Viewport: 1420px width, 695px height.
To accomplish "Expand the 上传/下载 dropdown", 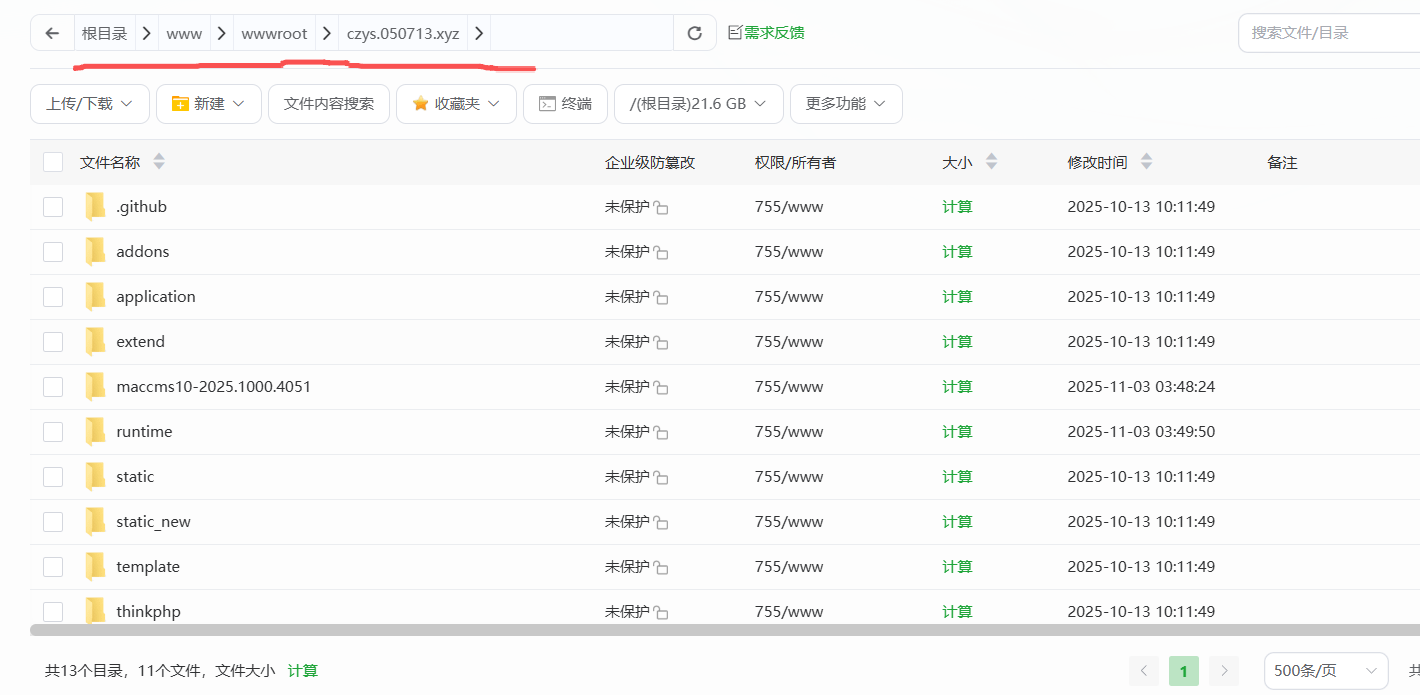I will click(x=90, y=104).
